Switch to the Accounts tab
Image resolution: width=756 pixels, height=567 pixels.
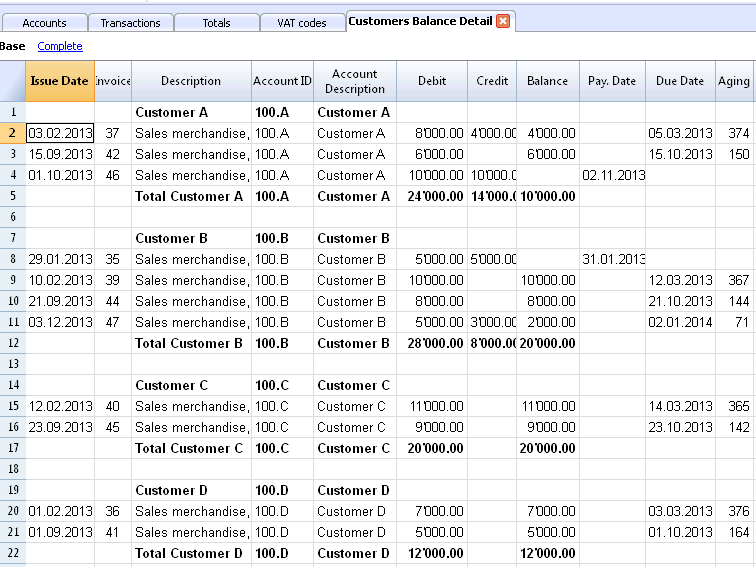coord(44,23)
